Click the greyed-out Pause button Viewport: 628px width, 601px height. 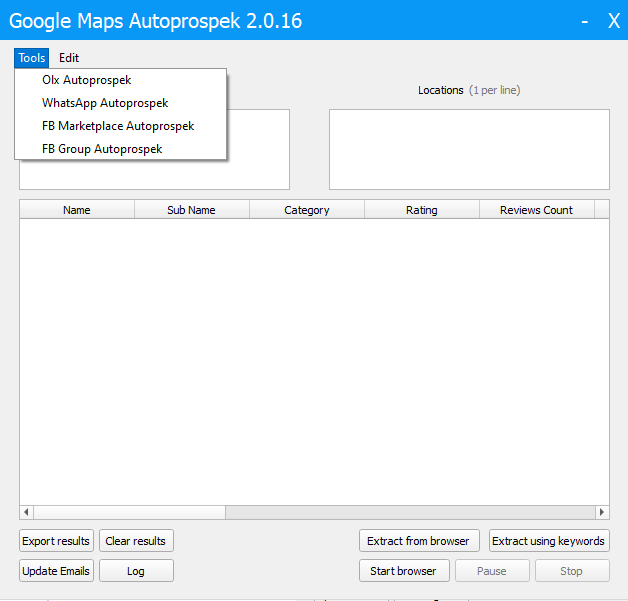[x=492, y=571]
